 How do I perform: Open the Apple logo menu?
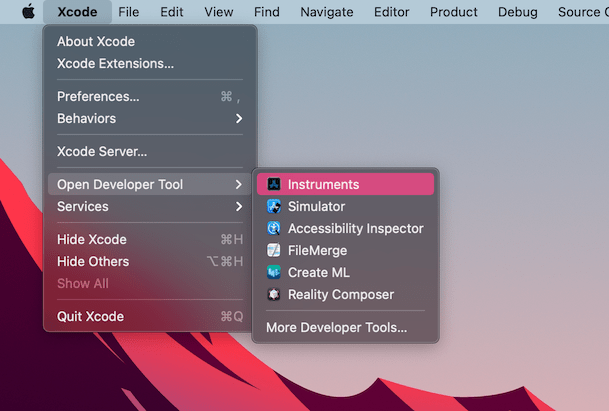[x=27, y=12]
